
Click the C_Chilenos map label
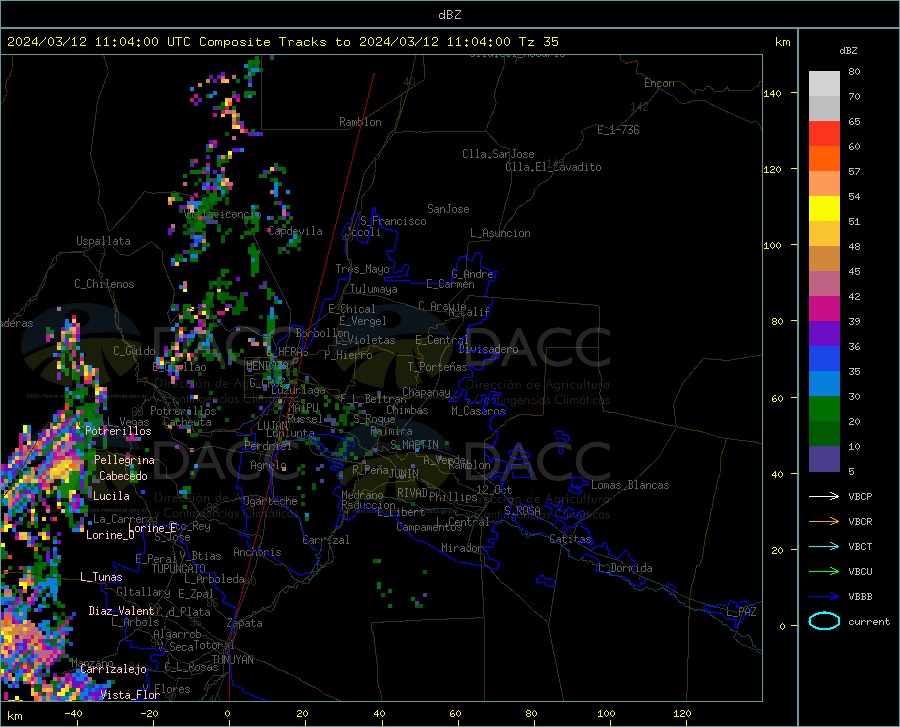pos(104,284)
